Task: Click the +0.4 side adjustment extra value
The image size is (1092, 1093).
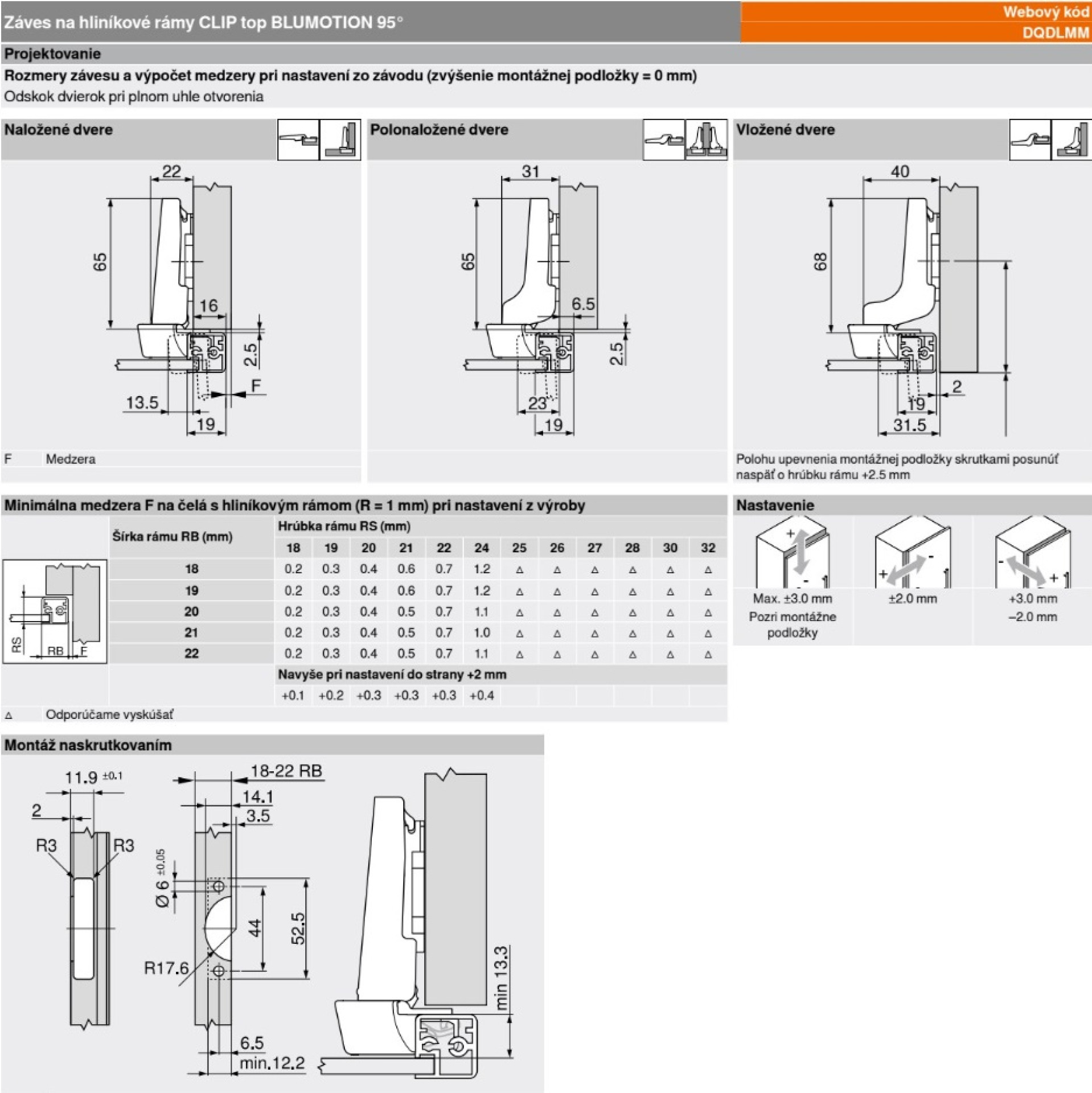Action: coord(482,695)
